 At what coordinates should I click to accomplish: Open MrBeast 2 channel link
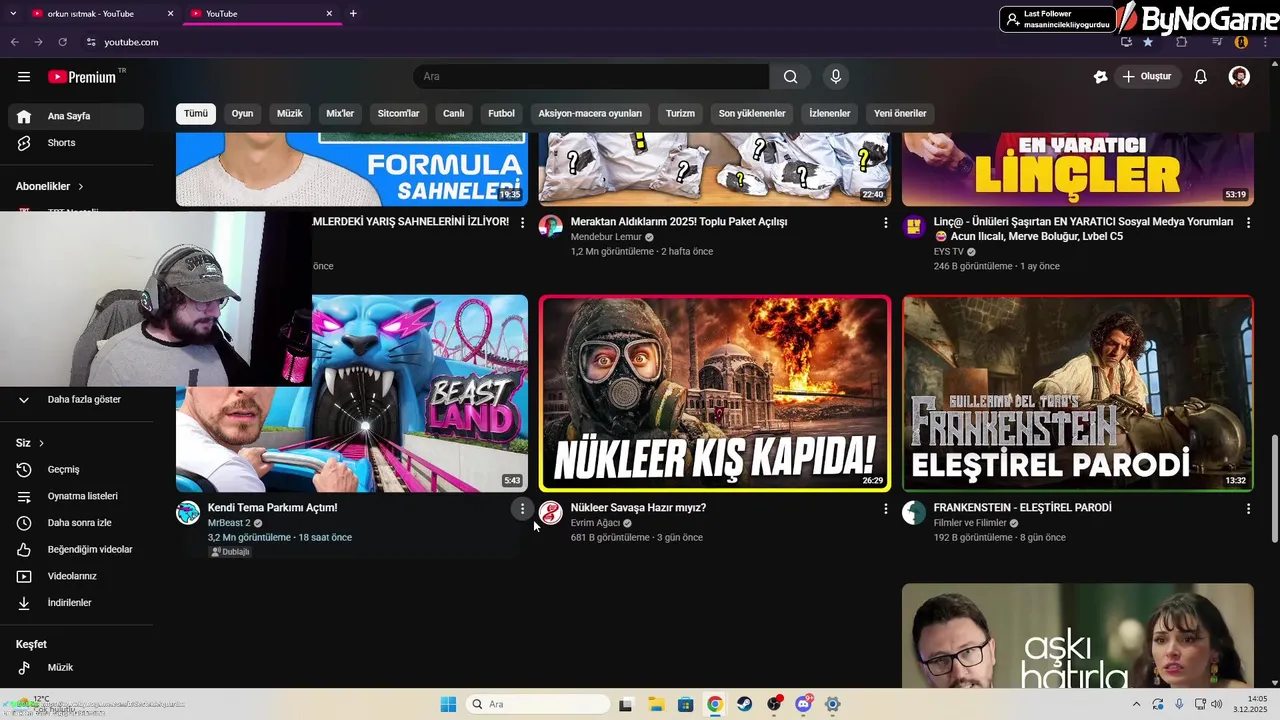(229, 523)
